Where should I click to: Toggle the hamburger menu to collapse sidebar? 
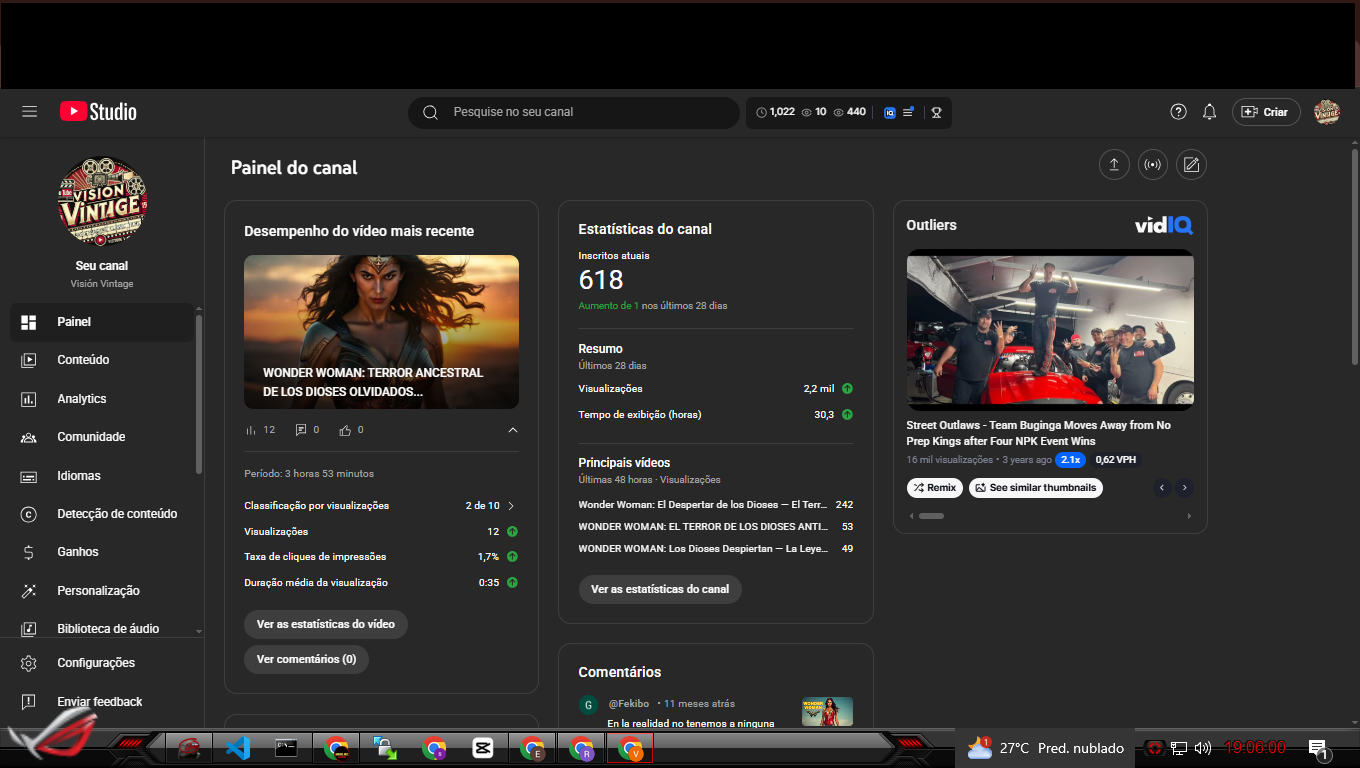click(x=30, y=112)
